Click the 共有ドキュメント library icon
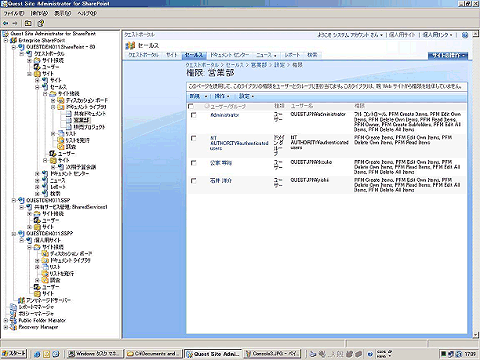 click(x=69, y=114)
